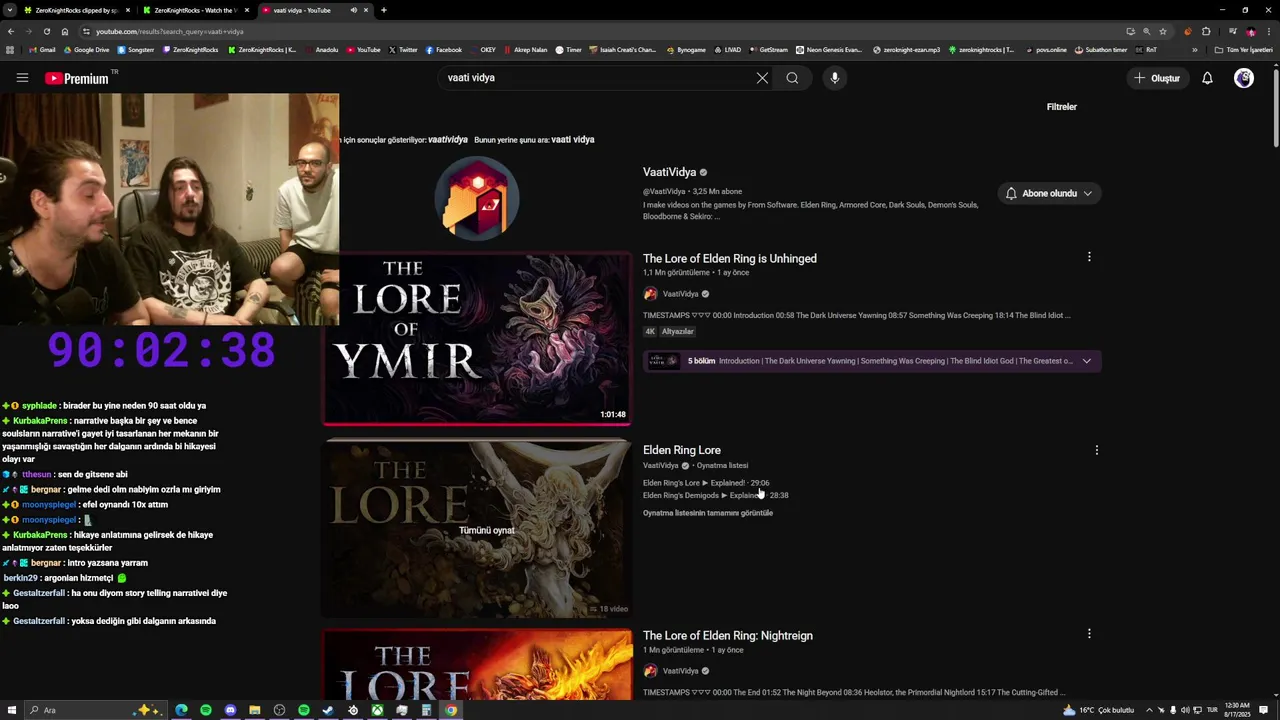
Task: Play The Lore of Ymir video thumbnail
Action: tap(477, 338)
